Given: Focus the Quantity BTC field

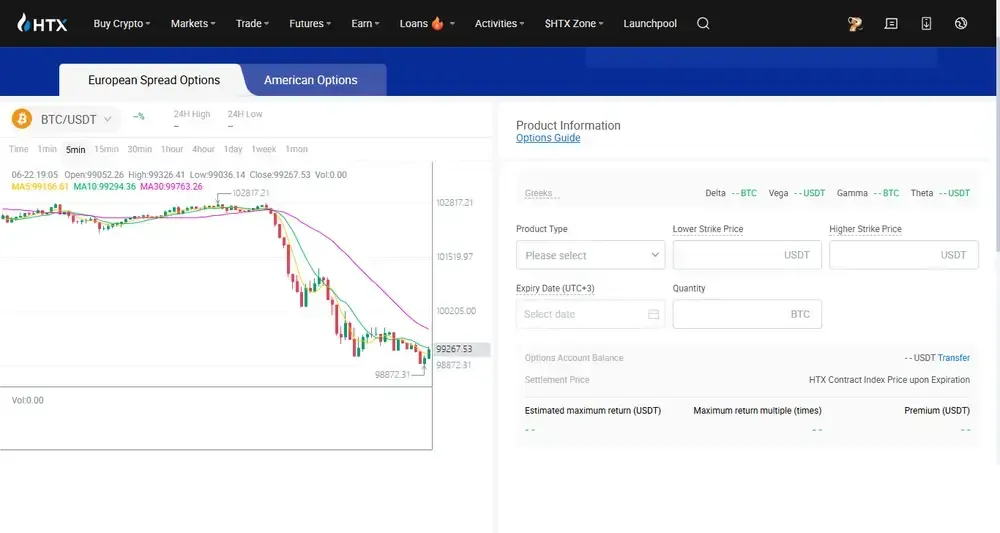Looking at the screenshot, I should pos(747,314).
